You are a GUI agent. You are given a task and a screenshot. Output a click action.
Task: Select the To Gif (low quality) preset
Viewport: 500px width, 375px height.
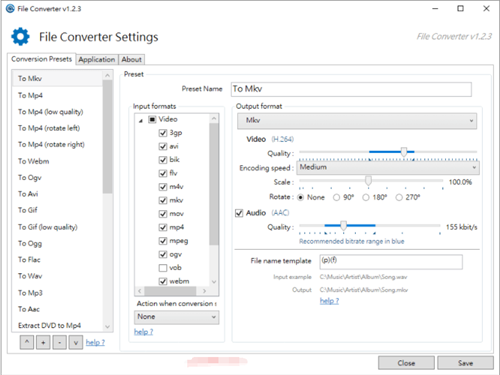[x=57, y=227]
